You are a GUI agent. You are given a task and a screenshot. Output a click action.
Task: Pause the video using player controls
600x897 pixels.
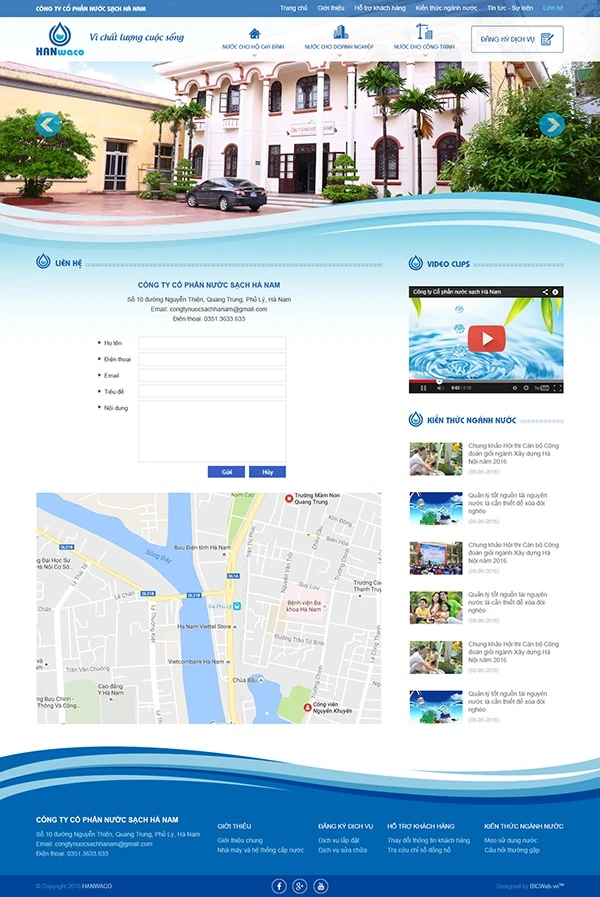[x=423, y=388]
